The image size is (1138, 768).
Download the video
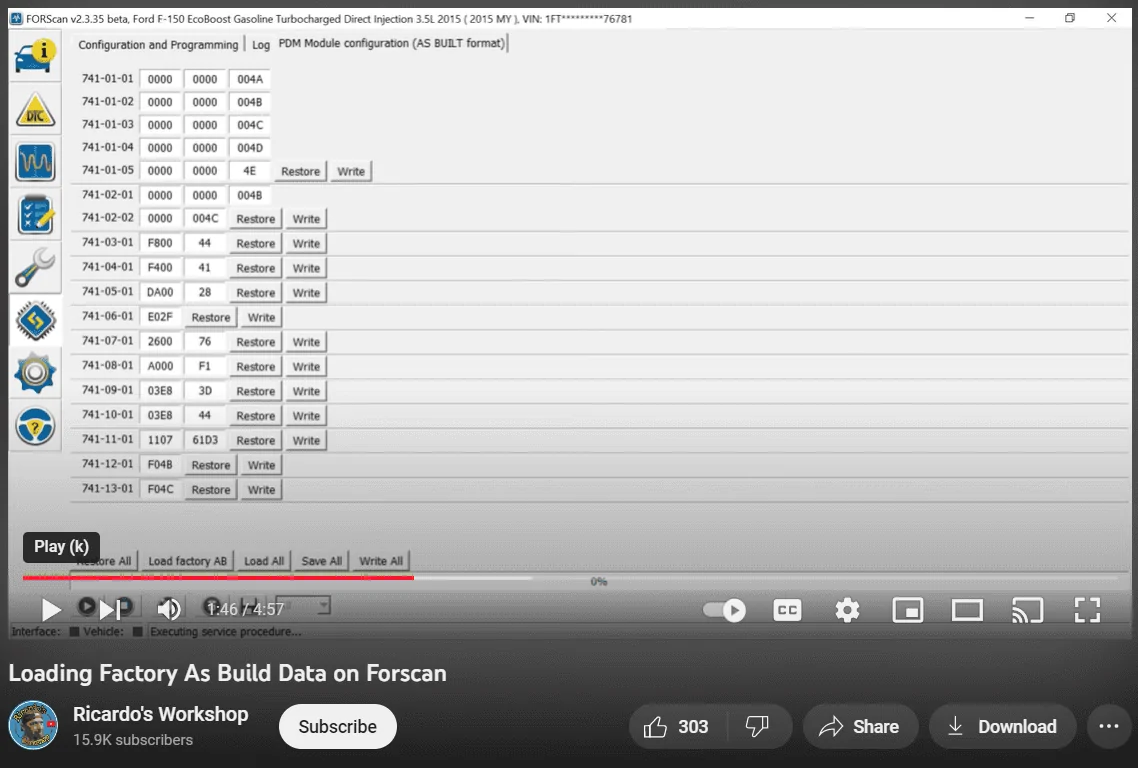[x=1002, y=727]
